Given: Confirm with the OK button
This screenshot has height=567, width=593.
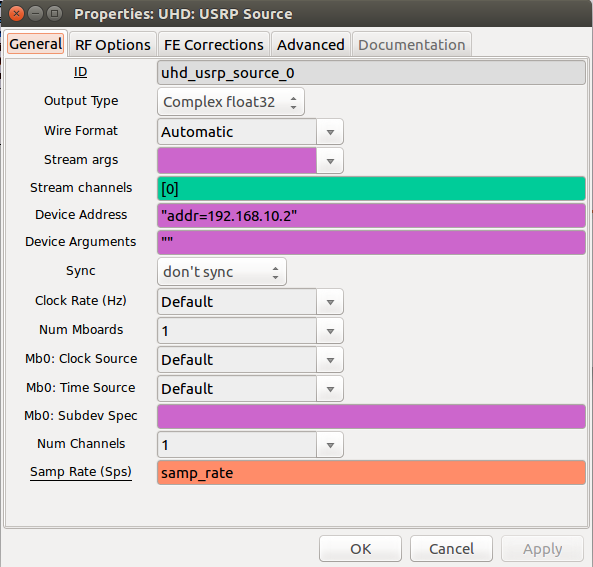Looking at the screenshot, I should 360,548.
